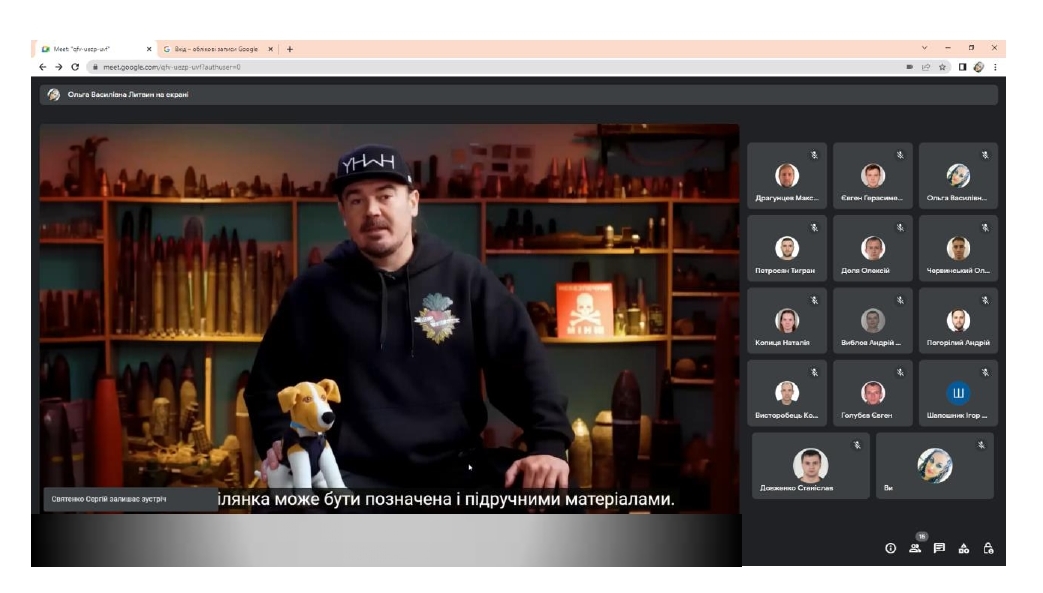Click the camera indicator in address bar
1043x593 pixels.
(x=909, y=67)
